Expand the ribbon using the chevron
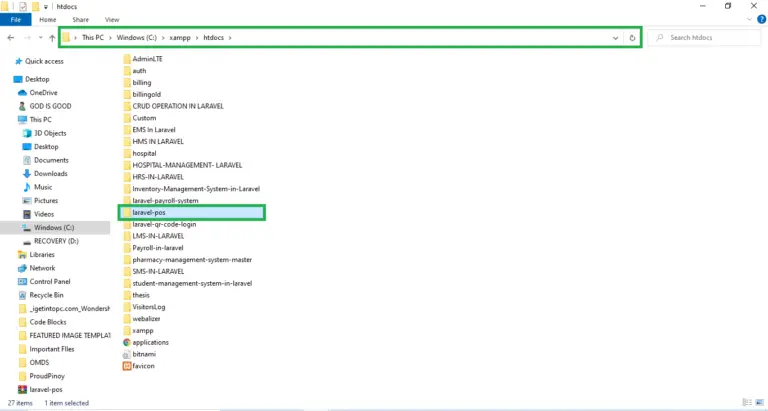This screenshot has width=768, height=411. (x=748, y=20)
